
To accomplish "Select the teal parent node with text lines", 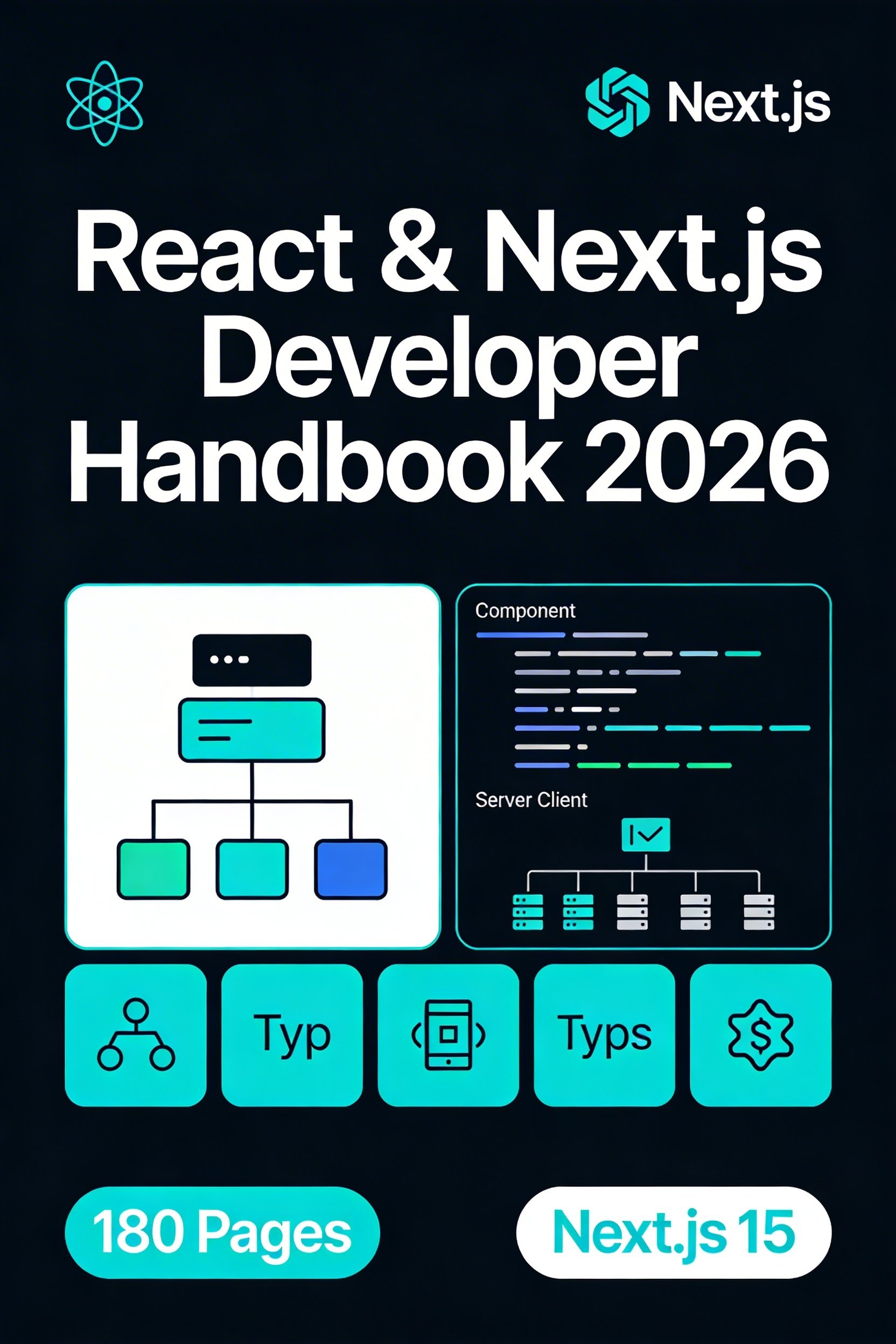I will click(252, 730).
